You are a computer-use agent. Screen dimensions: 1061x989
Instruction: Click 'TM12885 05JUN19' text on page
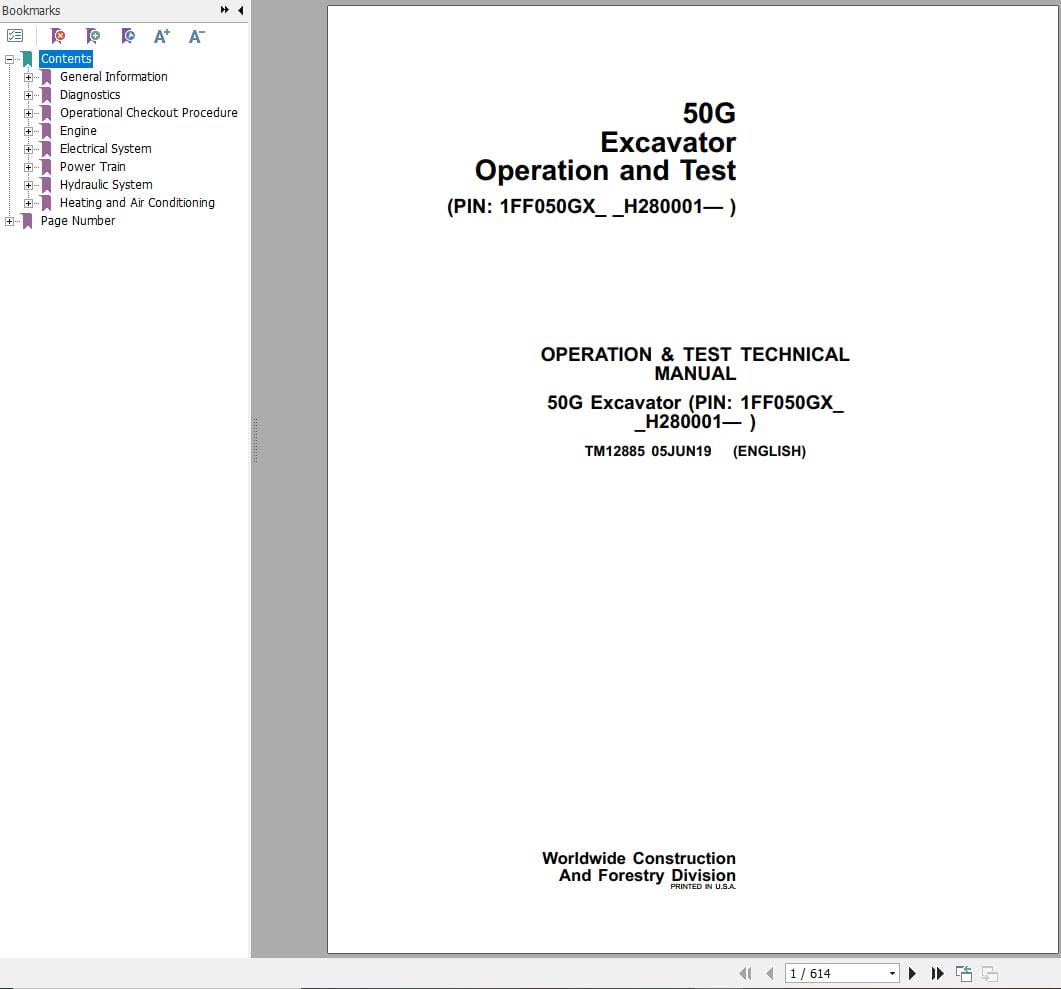(648, 451)
